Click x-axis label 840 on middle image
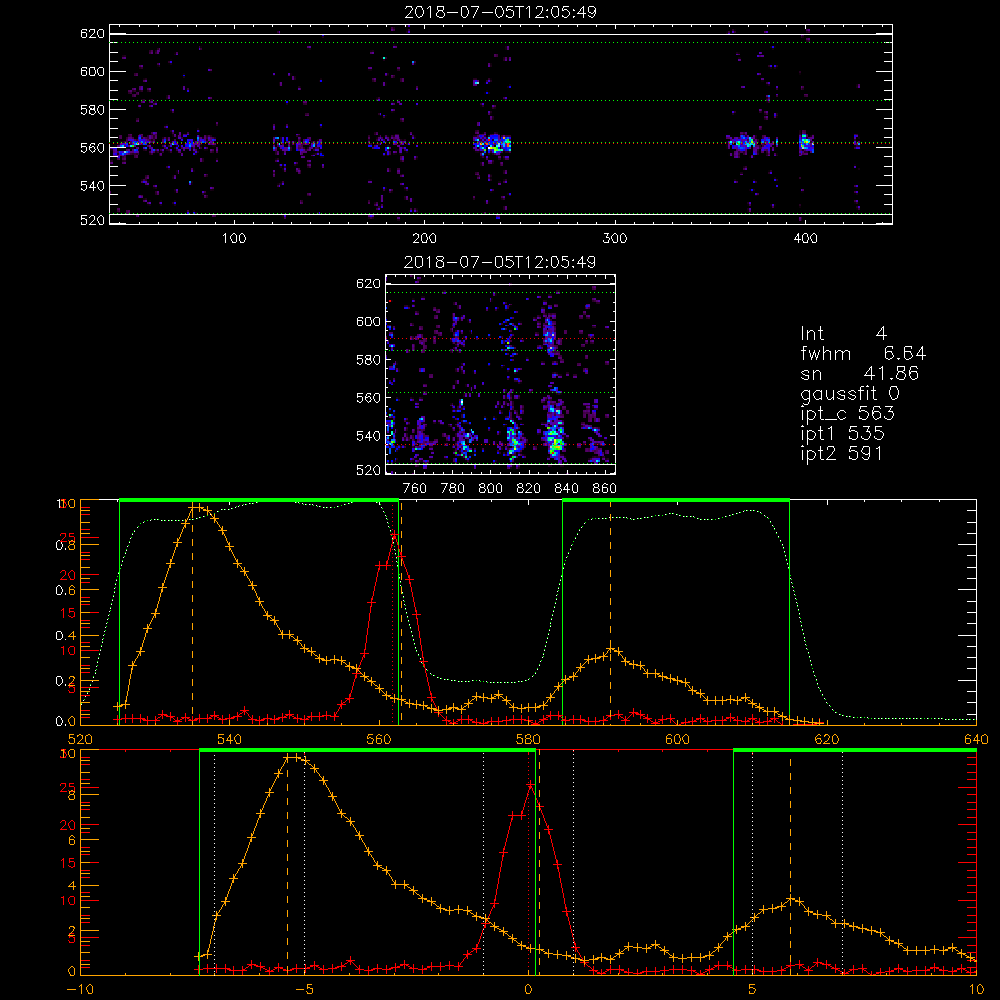Screen dimensions: 1000x1000 pos(566,489)
